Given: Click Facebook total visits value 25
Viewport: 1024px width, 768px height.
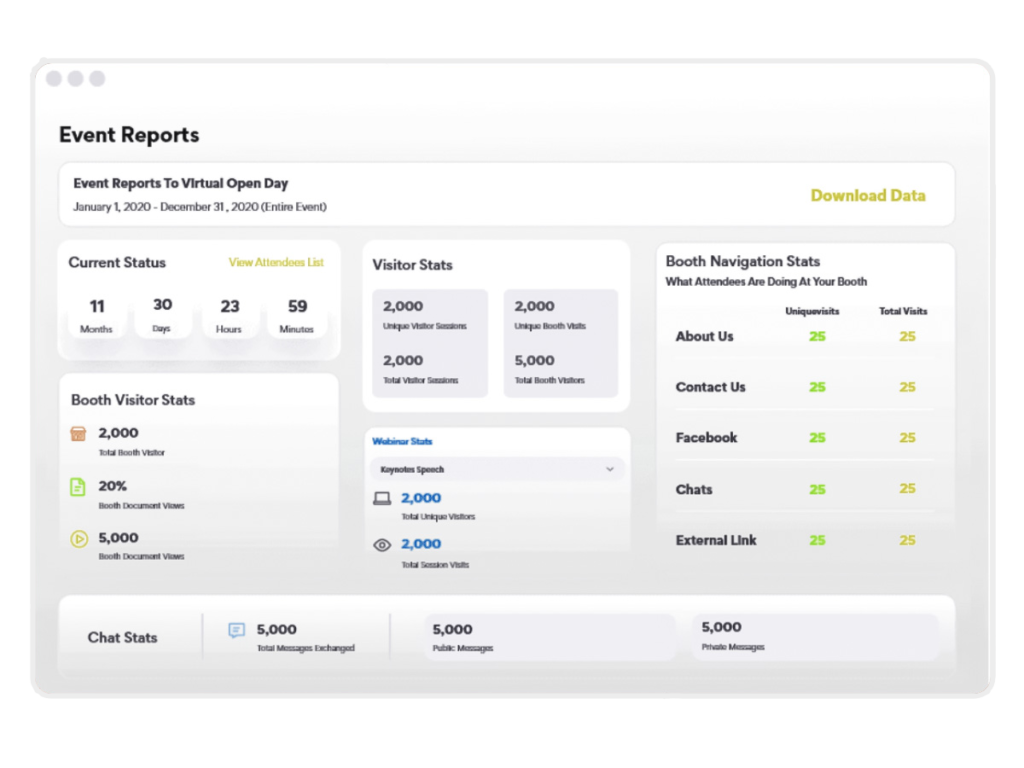Looking at the screenshot, I should pyautogui.click(x=907, y=438).
